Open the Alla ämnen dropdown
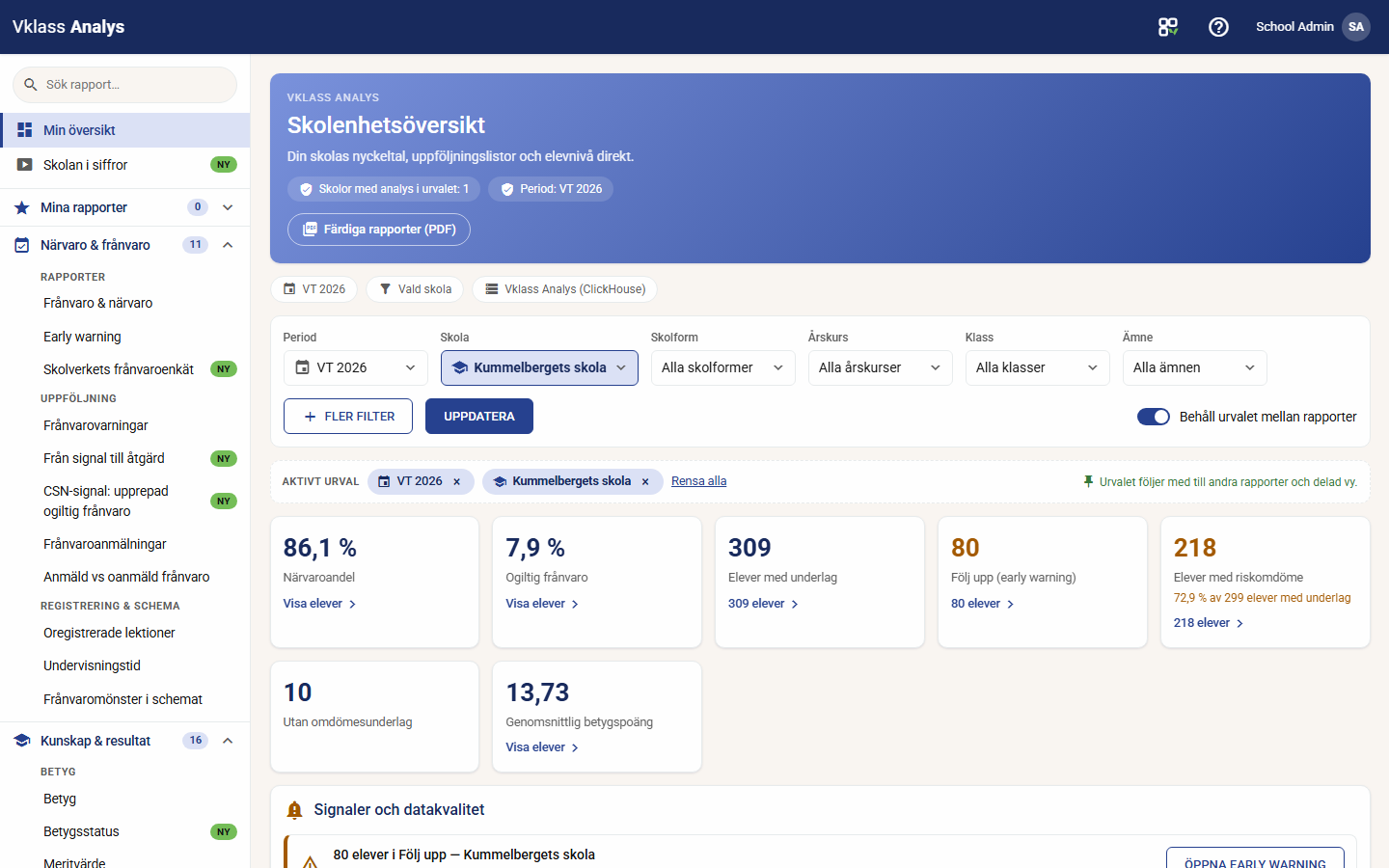This screenshot has height=868, width=1389. [1194, 367]
